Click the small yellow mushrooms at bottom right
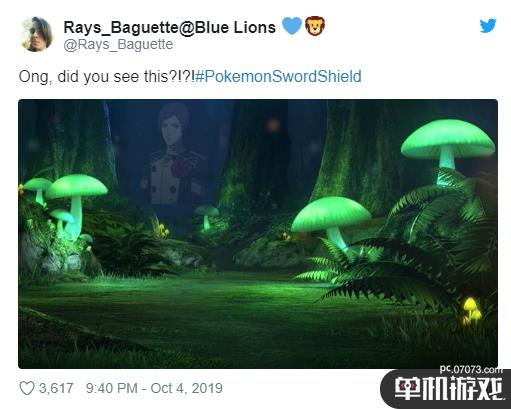511x409 pixels. (472, 311)
